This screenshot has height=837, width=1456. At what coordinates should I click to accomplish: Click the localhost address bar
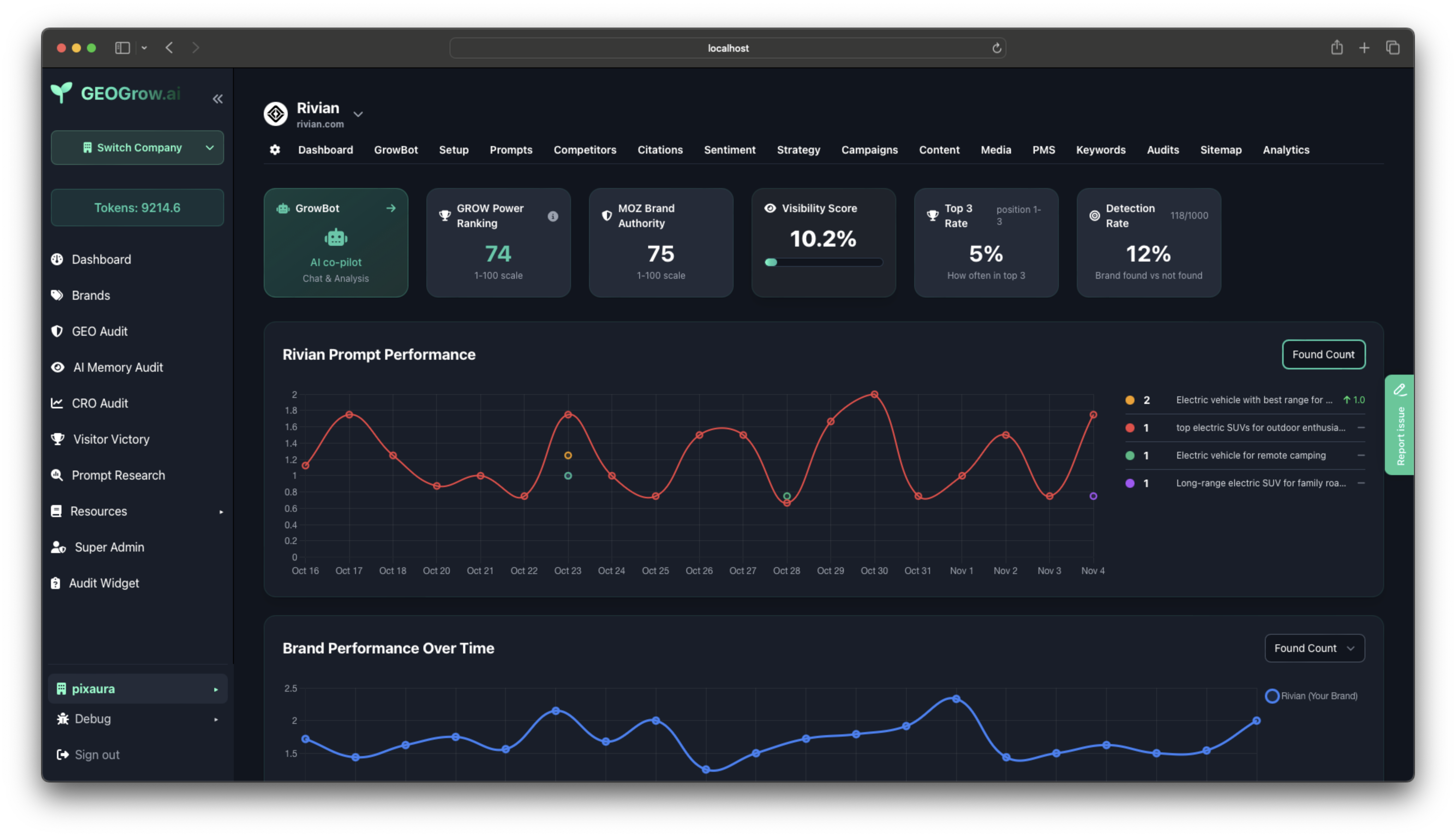pos(728,48)
